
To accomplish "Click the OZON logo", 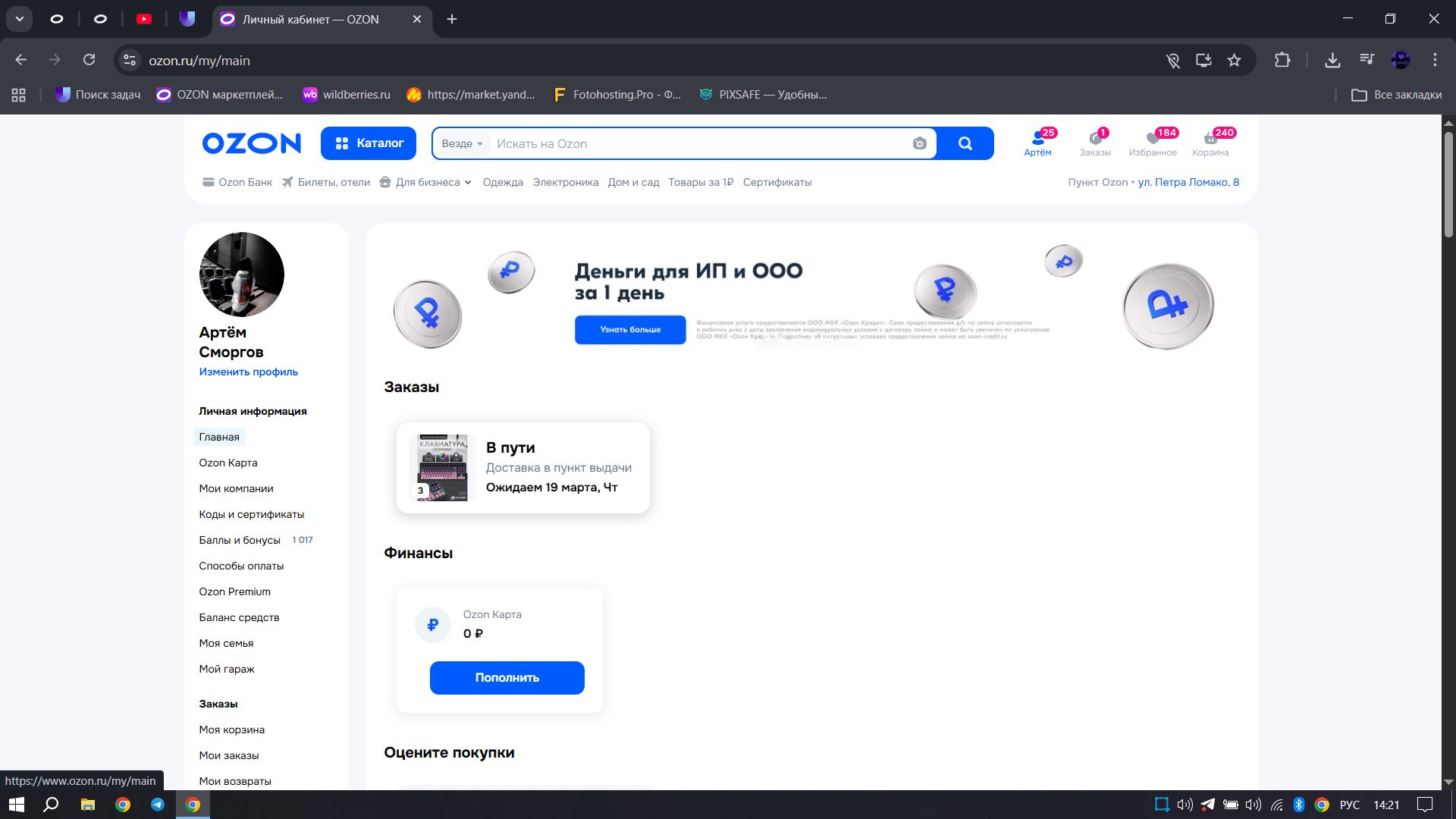I will 251,143.
